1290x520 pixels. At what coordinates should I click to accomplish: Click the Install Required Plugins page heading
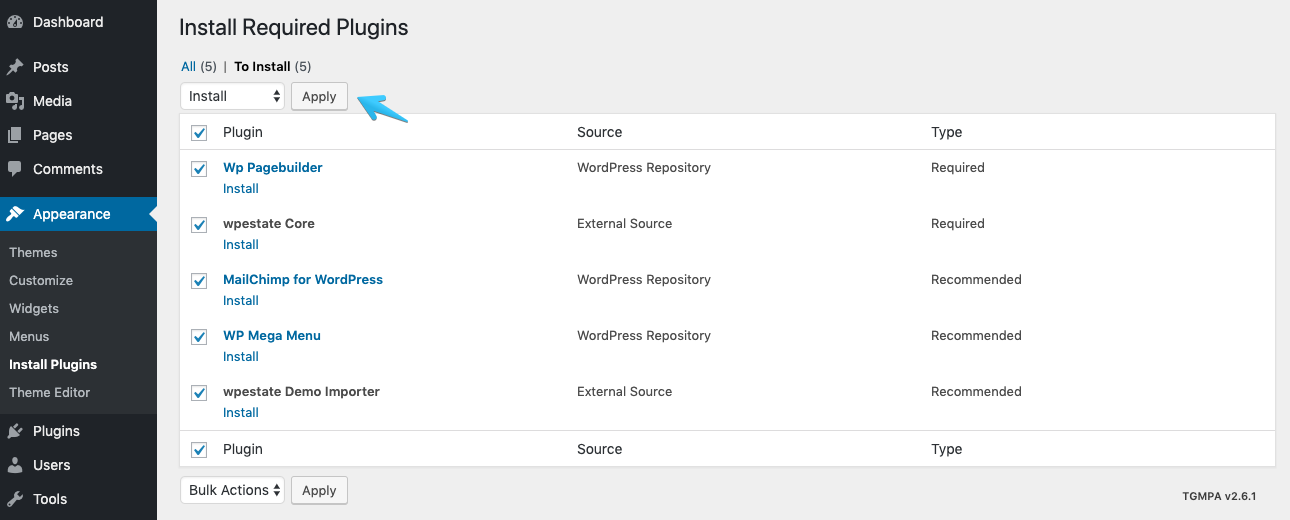294,28
